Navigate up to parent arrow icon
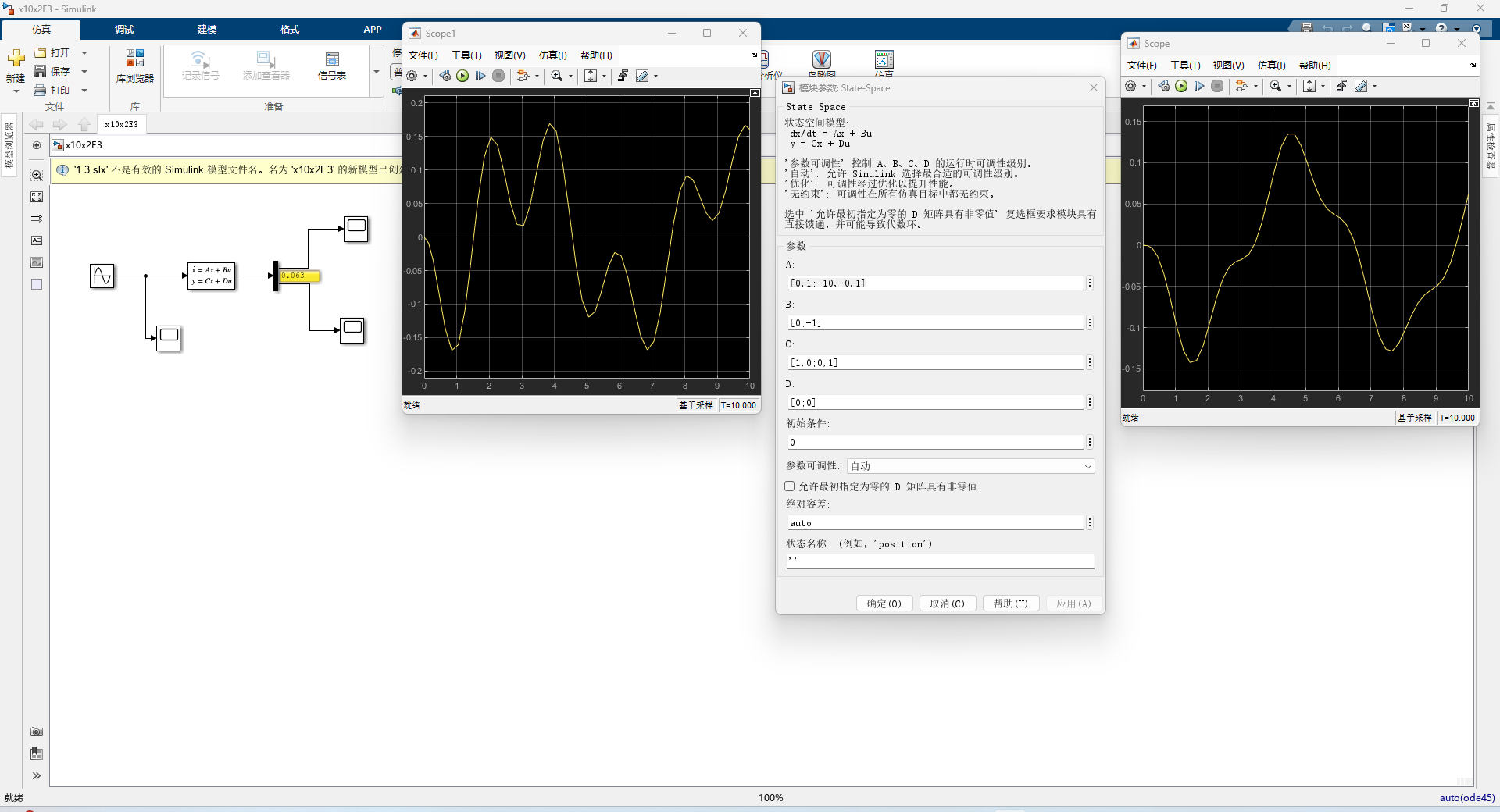Screen dimensions: 1500x812 click(84, 124)
